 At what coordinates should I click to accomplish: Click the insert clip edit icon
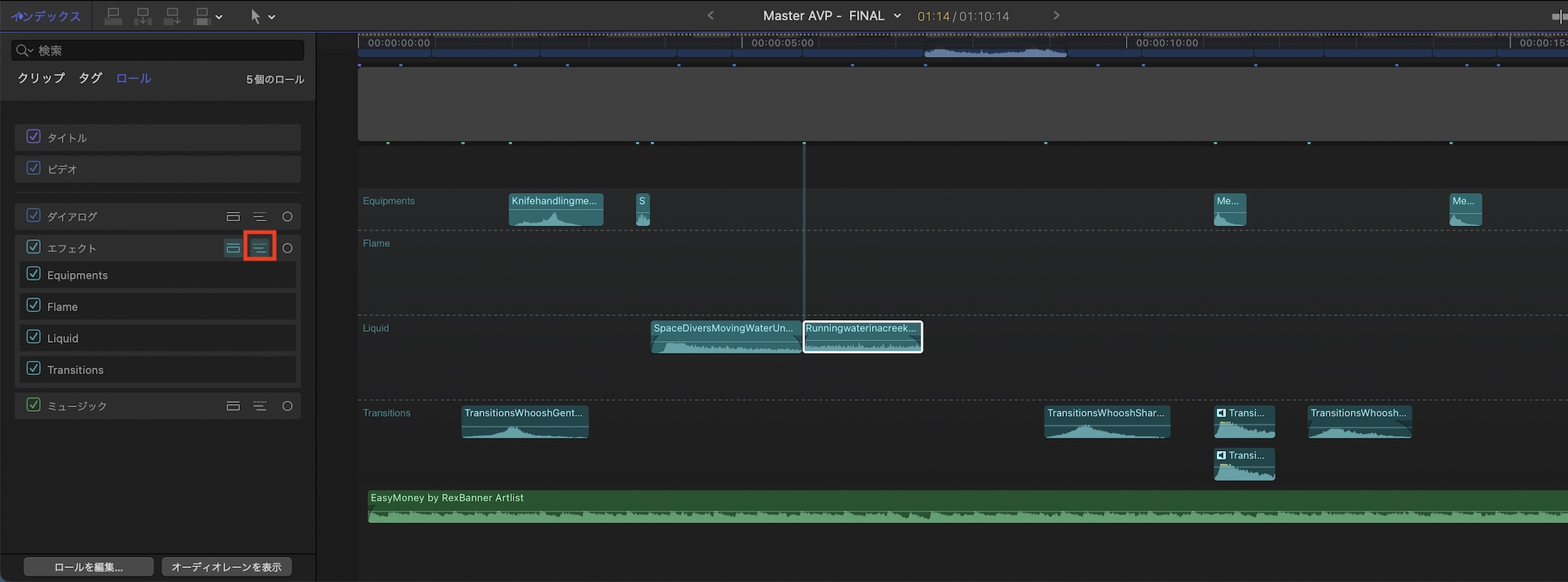pos(143,16)
